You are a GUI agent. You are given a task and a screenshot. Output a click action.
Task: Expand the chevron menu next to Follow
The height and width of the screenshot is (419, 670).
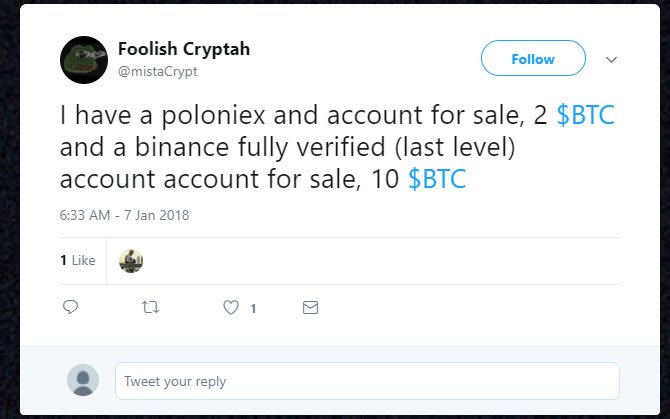(x=612, y=59)
